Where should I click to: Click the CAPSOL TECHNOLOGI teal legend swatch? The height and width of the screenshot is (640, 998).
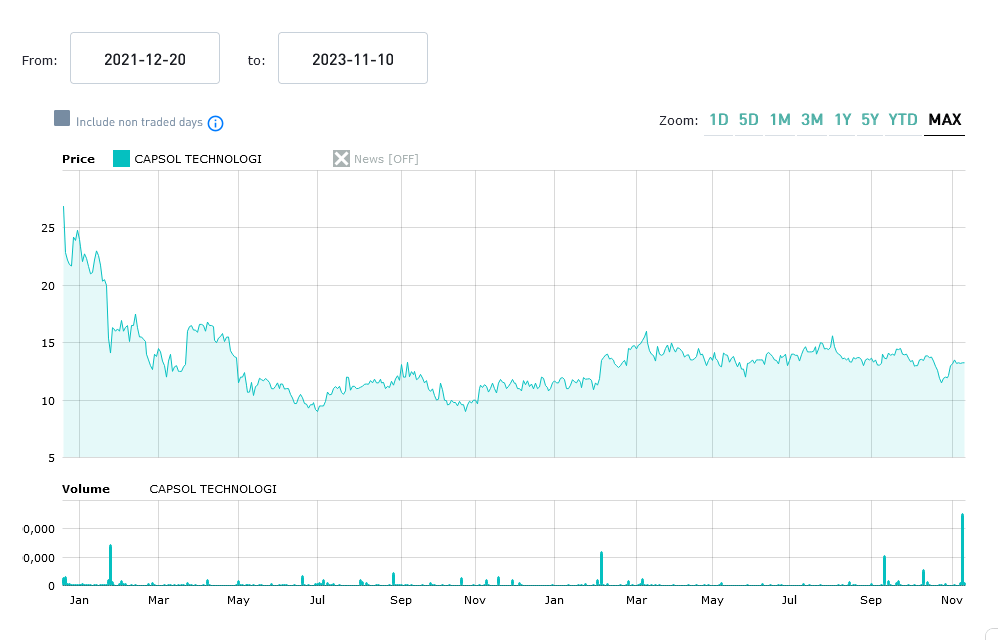[x=121, y=158]
